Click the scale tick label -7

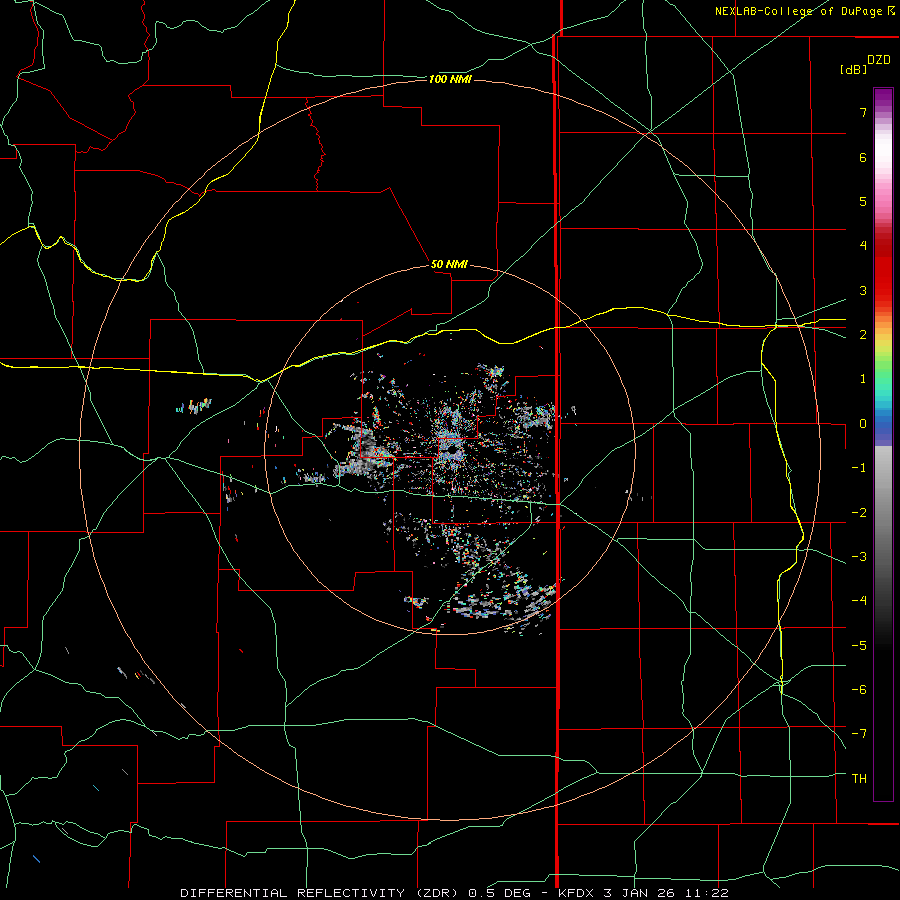tap(859, 734)
